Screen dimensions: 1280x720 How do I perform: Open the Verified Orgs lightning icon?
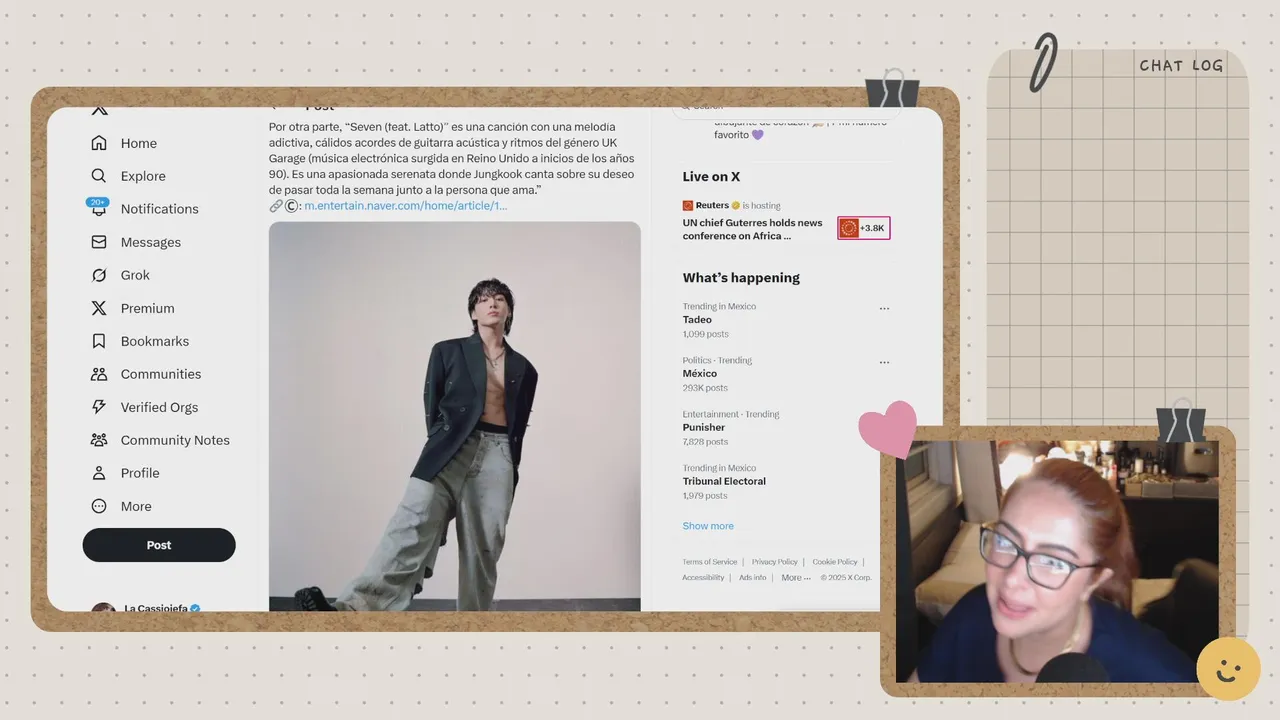pos(99,407)
